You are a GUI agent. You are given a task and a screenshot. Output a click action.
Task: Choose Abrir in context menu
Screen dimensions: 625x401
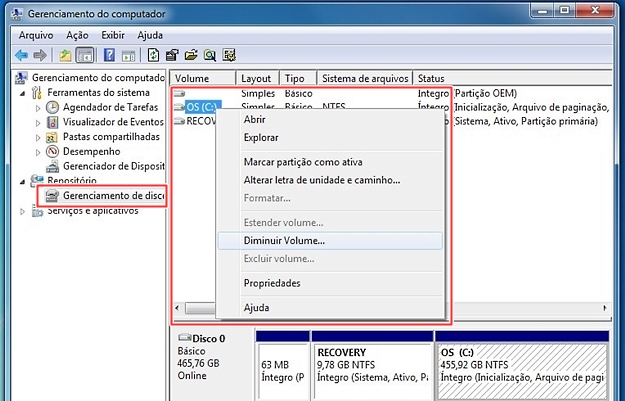click(x=331, y=119)
